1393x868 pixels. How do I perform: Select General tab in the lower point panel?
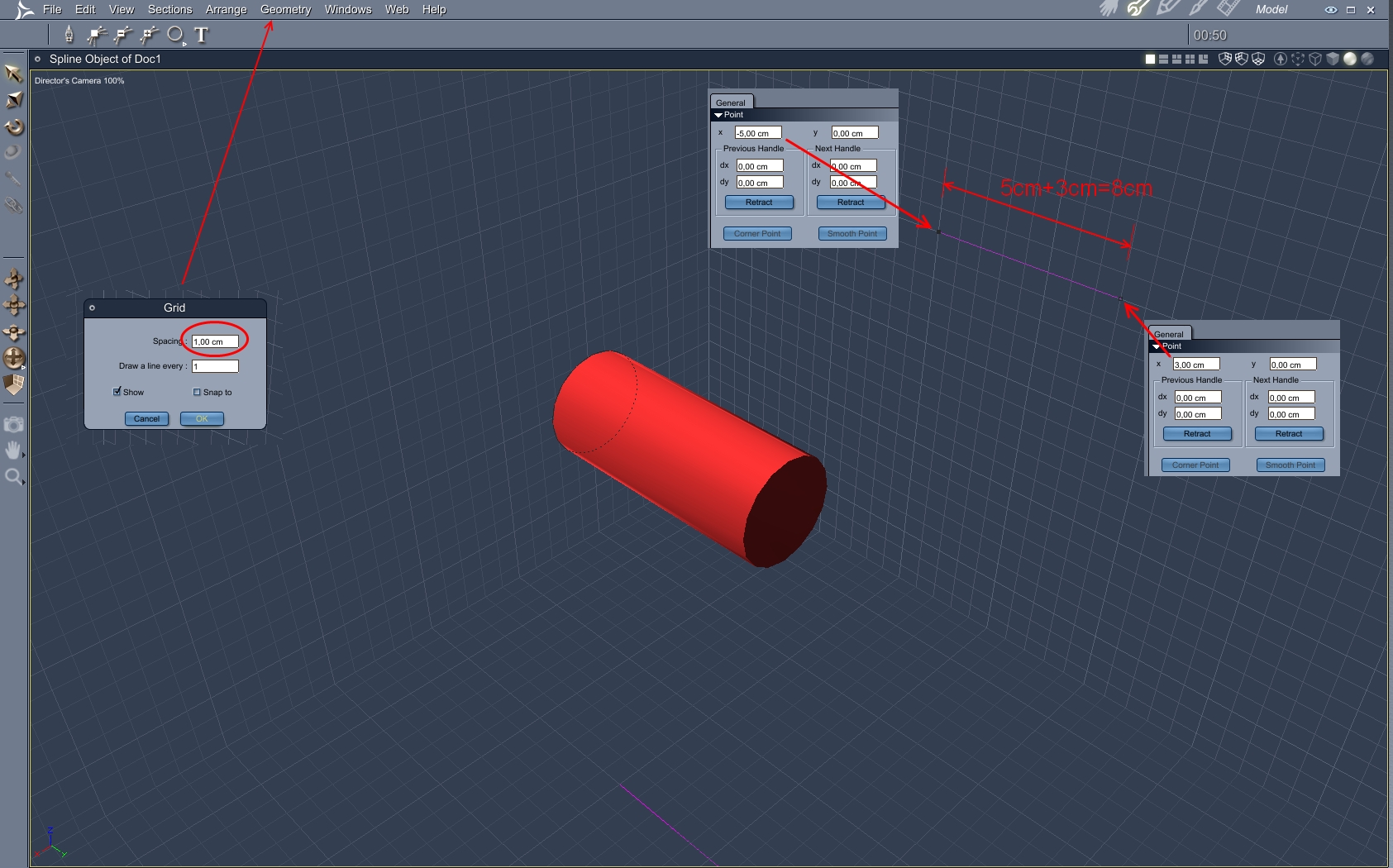1169,334
